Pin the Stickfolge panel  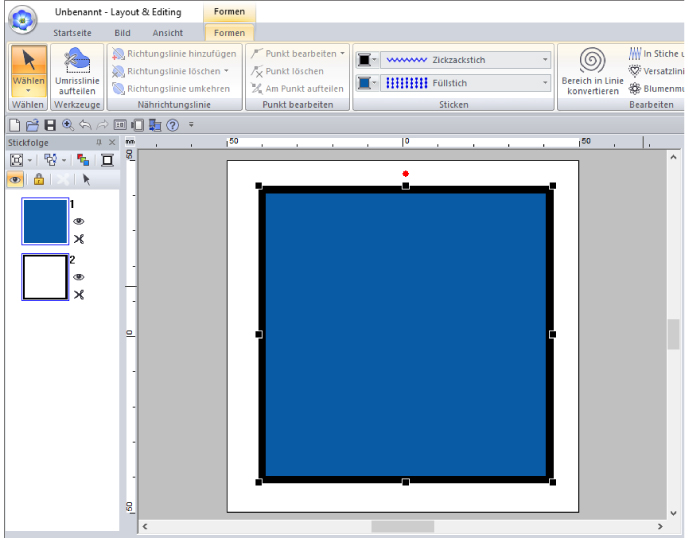click(99, 142)
